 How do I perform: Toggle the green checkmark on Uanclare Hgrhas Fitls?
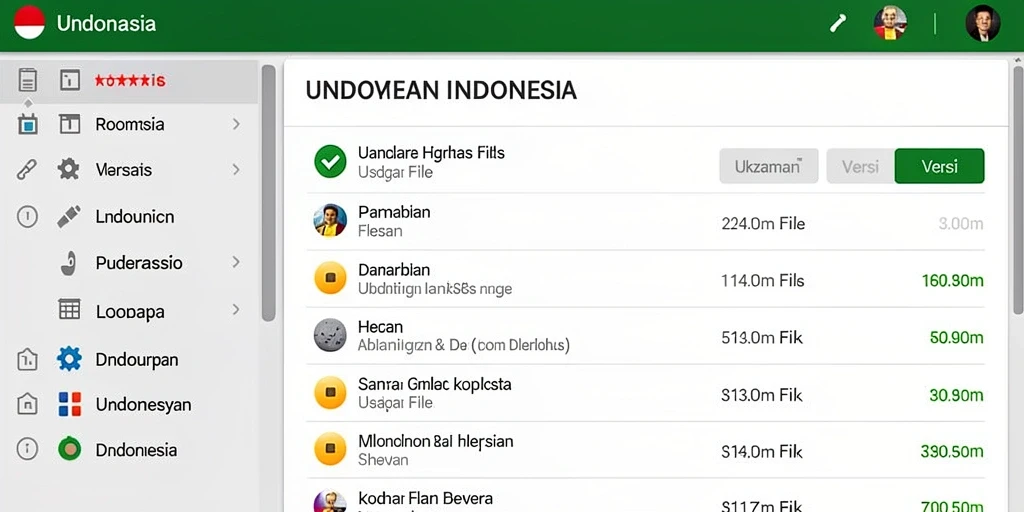330,161
